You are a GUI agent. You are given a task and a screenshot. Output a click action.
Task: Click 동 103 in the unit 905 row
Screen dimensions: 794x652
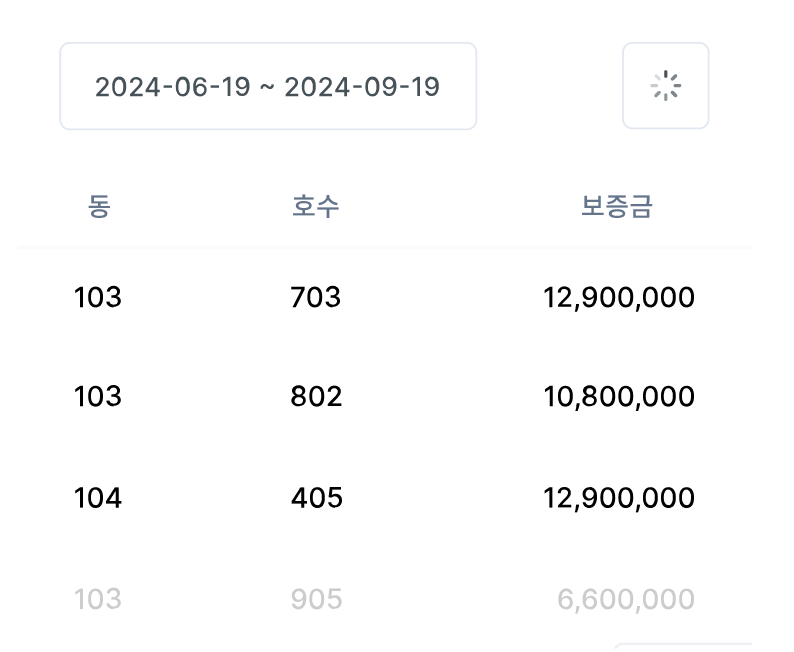[98, 599]
